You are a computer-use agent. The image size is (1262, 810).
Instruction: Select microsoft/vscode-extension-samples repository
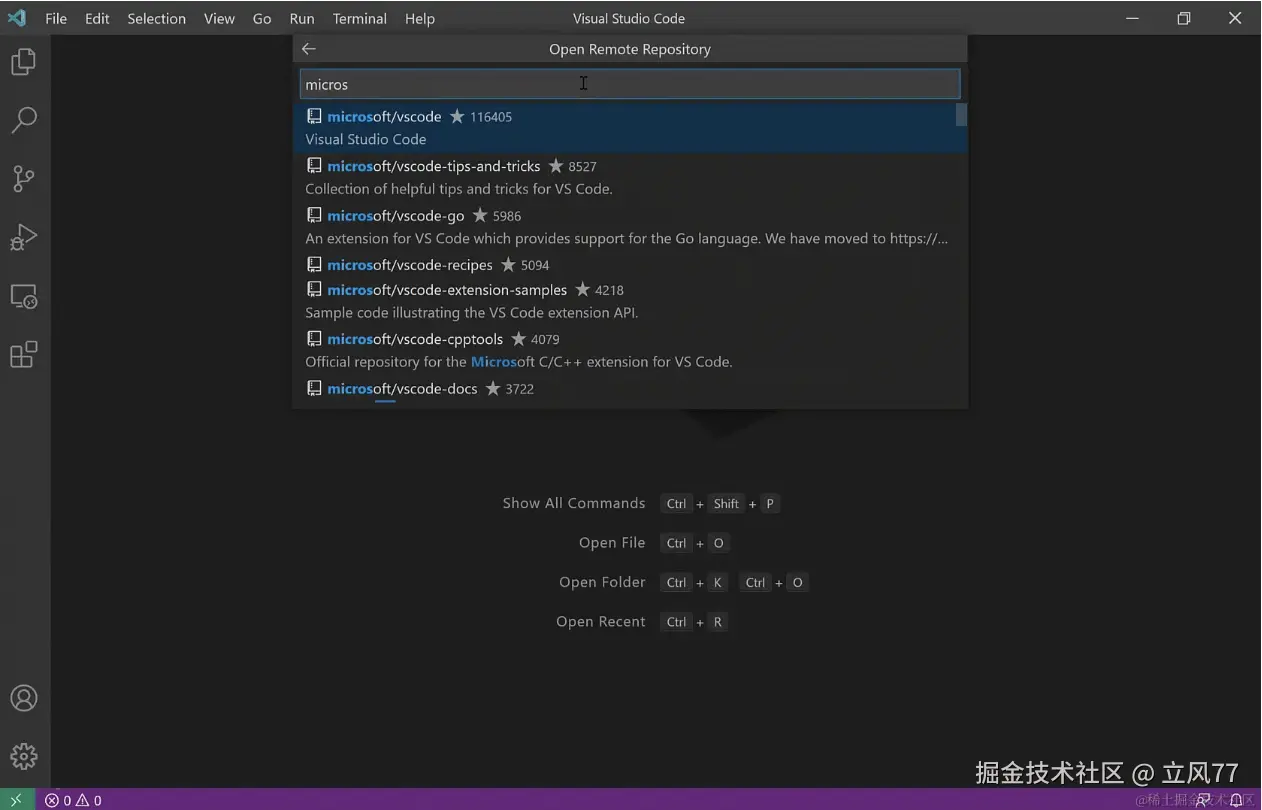pos(630,301)
